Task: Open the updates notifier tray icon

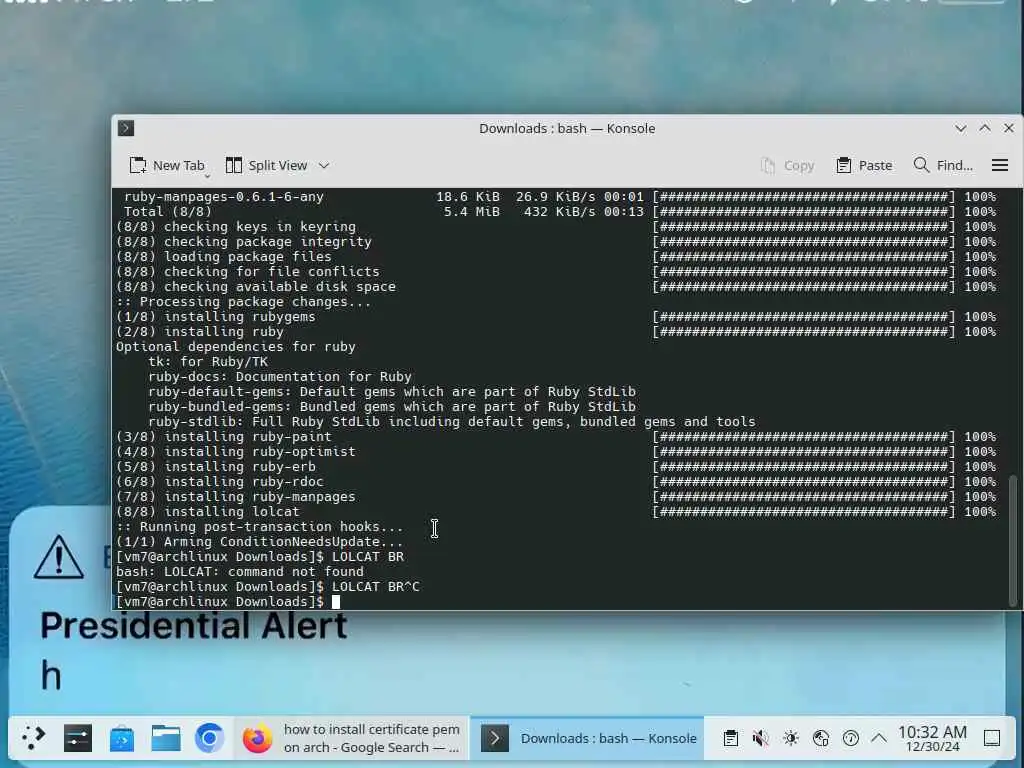Action: [850, 738]
